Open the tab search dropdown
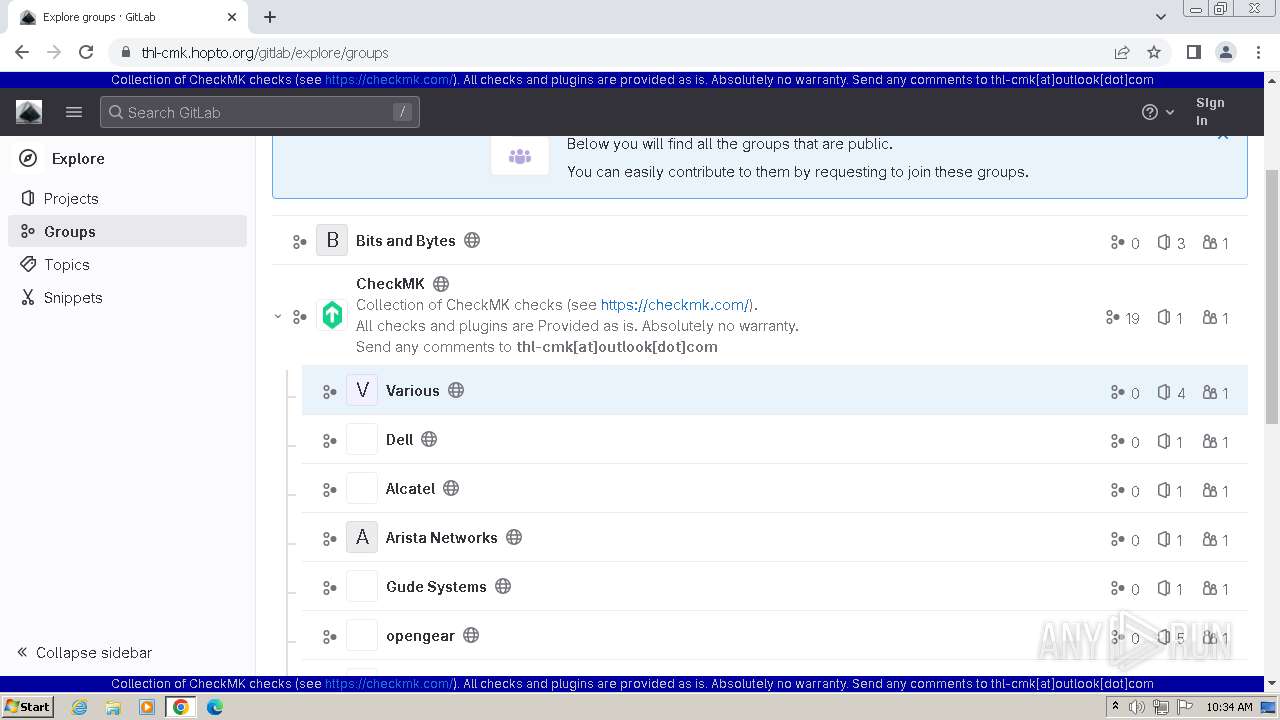The height and width of the screenshot is (720, 1280). (1161, 17)
